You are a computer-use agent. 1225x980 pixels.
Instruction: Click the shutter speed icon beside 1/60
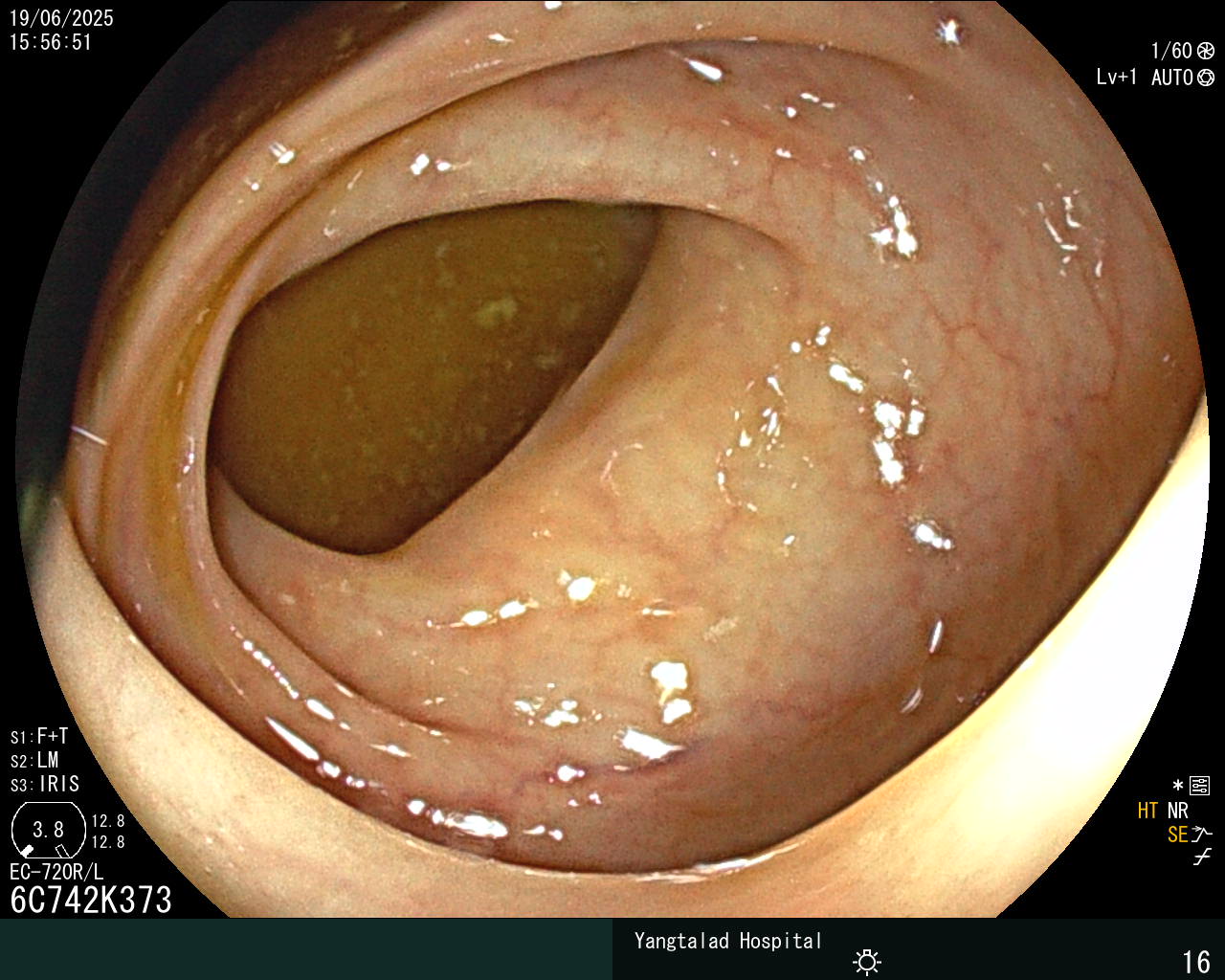point(1206,52)
